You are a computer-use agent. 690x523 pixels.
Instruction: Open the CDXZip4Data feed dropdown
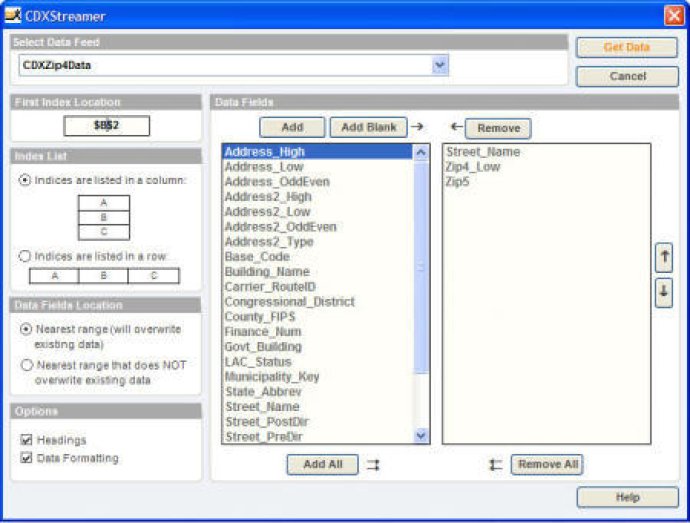point(440,65)
